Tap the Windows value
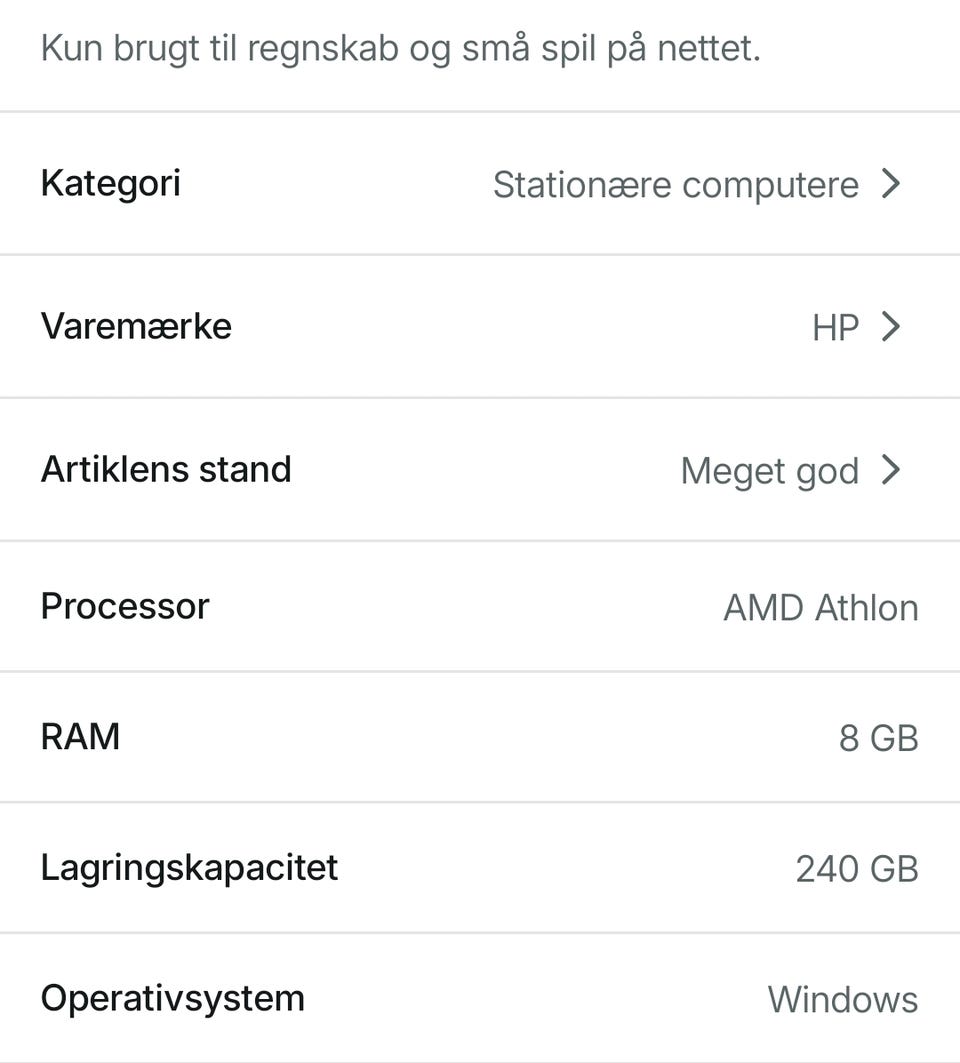This screenshot has width=960, height=1063. pos(842,999)
